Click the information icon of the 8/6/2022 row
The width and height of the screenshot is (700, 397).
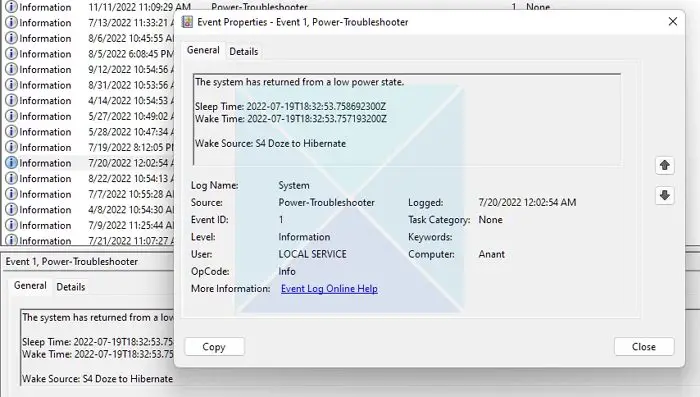11,38
